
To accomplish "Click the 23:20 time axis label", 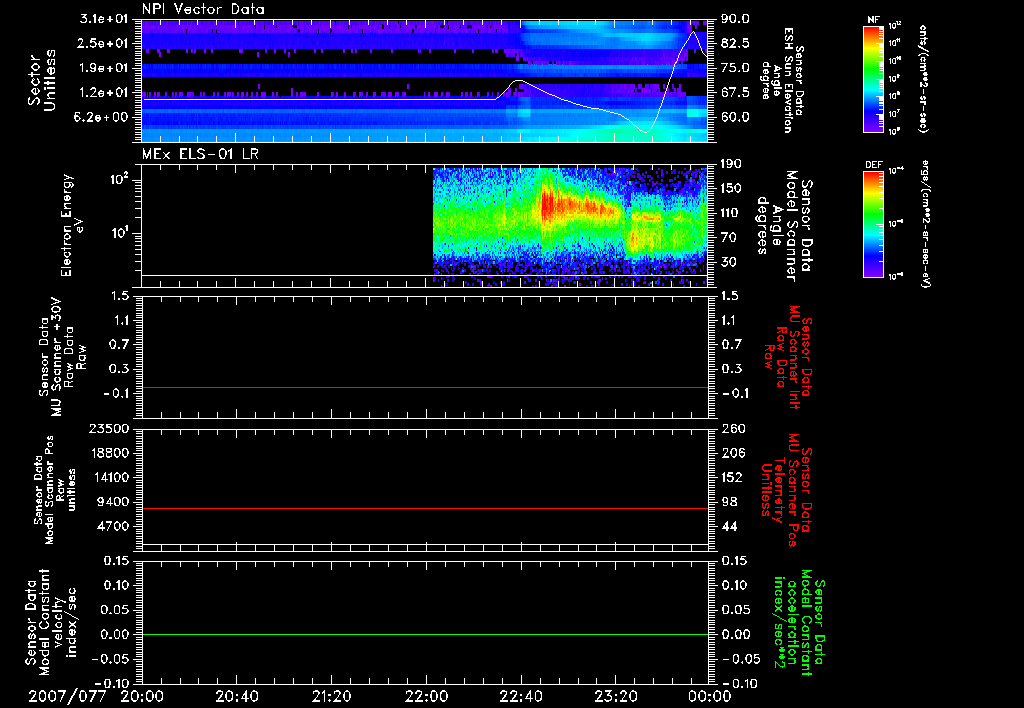I will coord(616,696).
